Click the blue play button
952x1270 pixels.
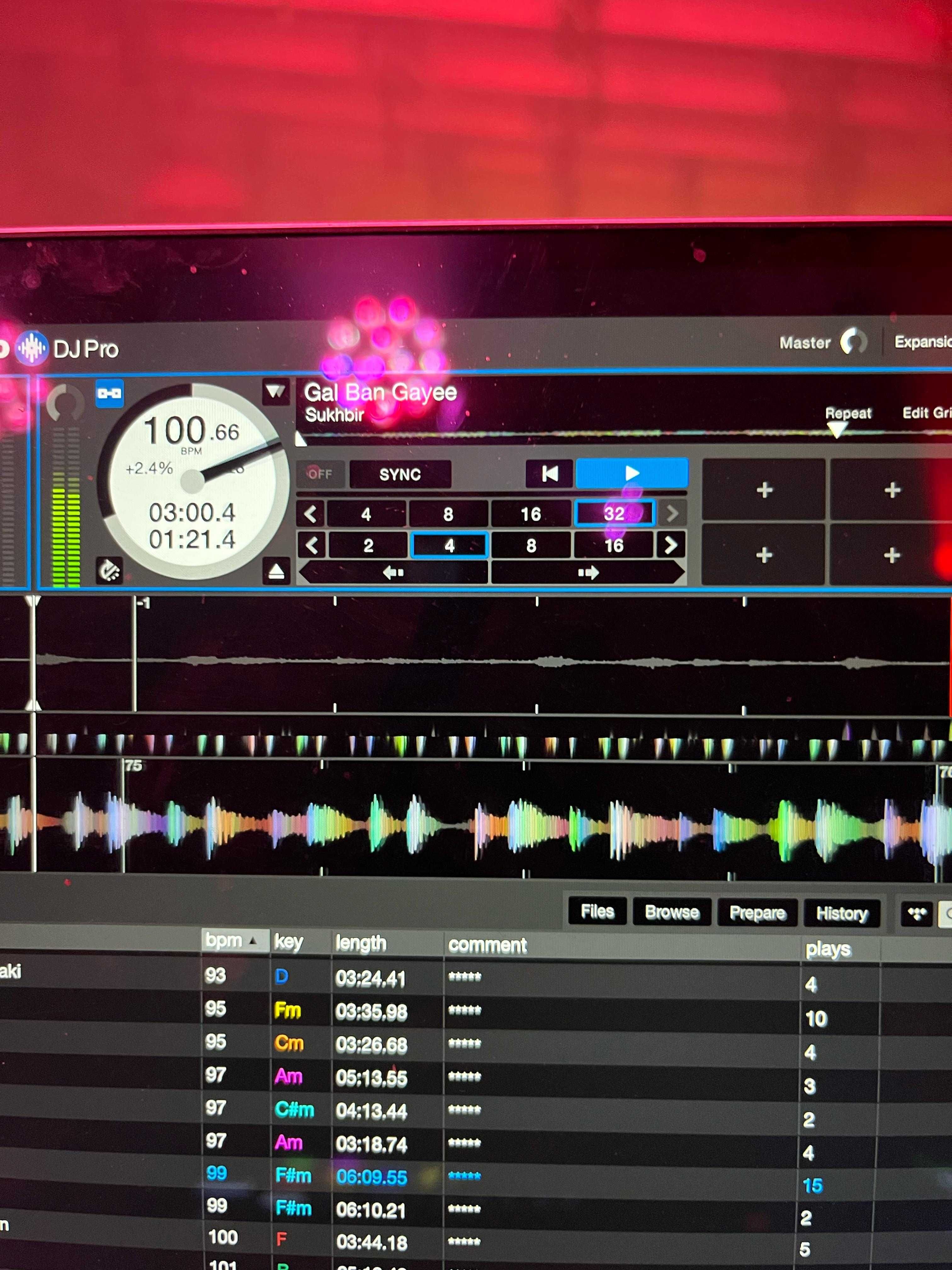(x=632, y=473)
